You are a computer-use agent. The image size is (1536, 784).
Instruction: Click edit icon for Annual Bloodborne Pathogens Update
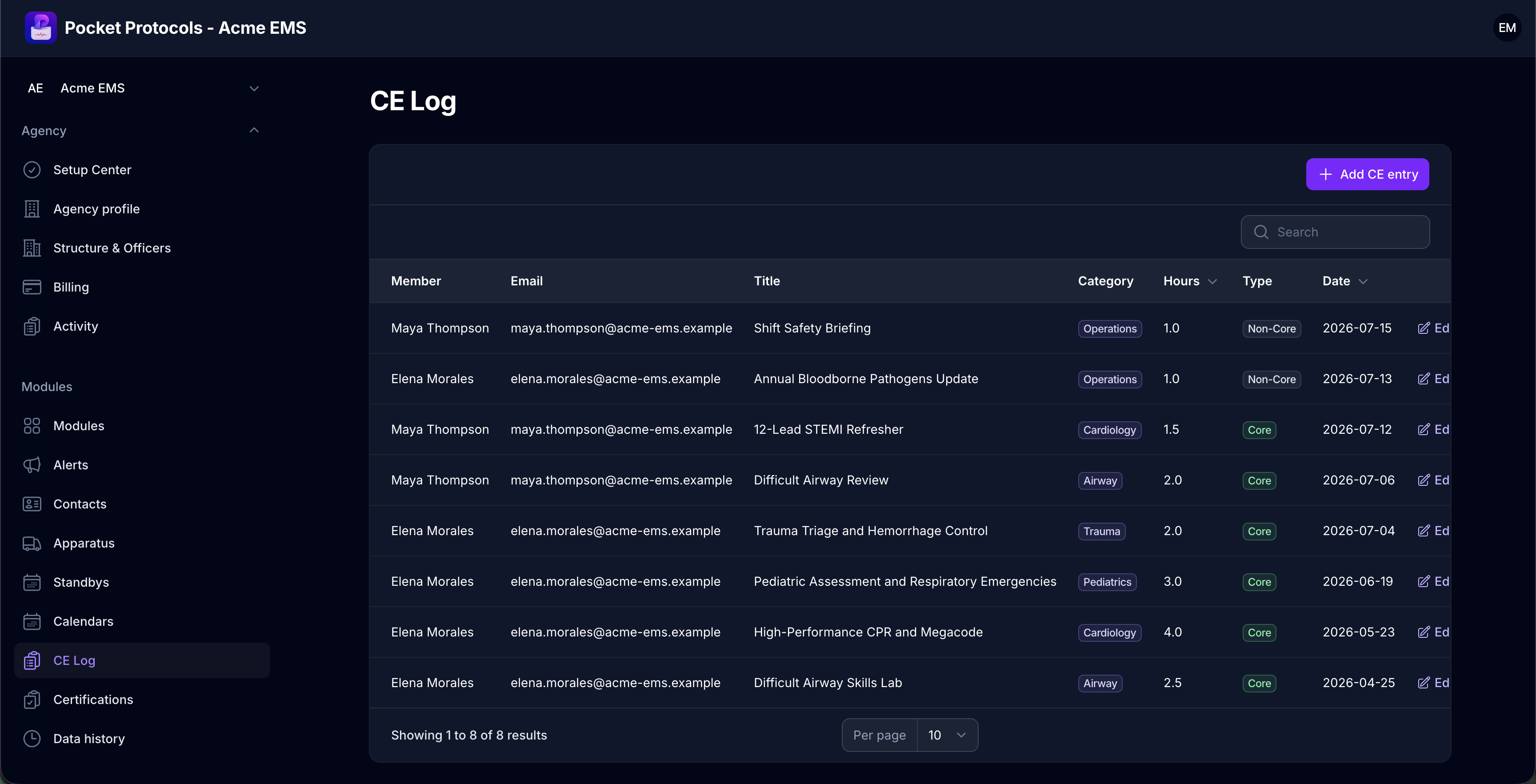(1423, 379)
